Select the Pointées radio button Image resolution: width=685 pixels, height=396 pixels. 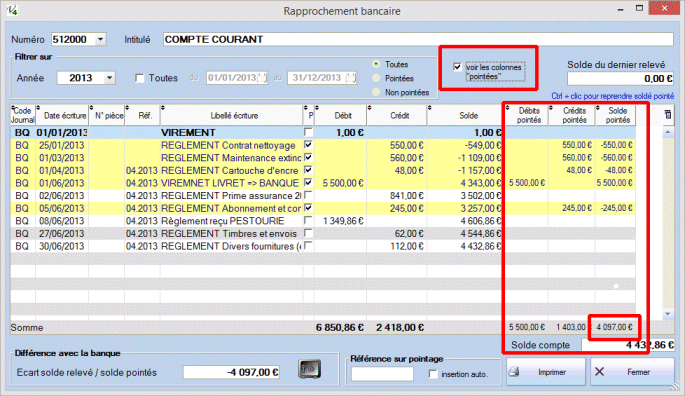tap(376, 78)
